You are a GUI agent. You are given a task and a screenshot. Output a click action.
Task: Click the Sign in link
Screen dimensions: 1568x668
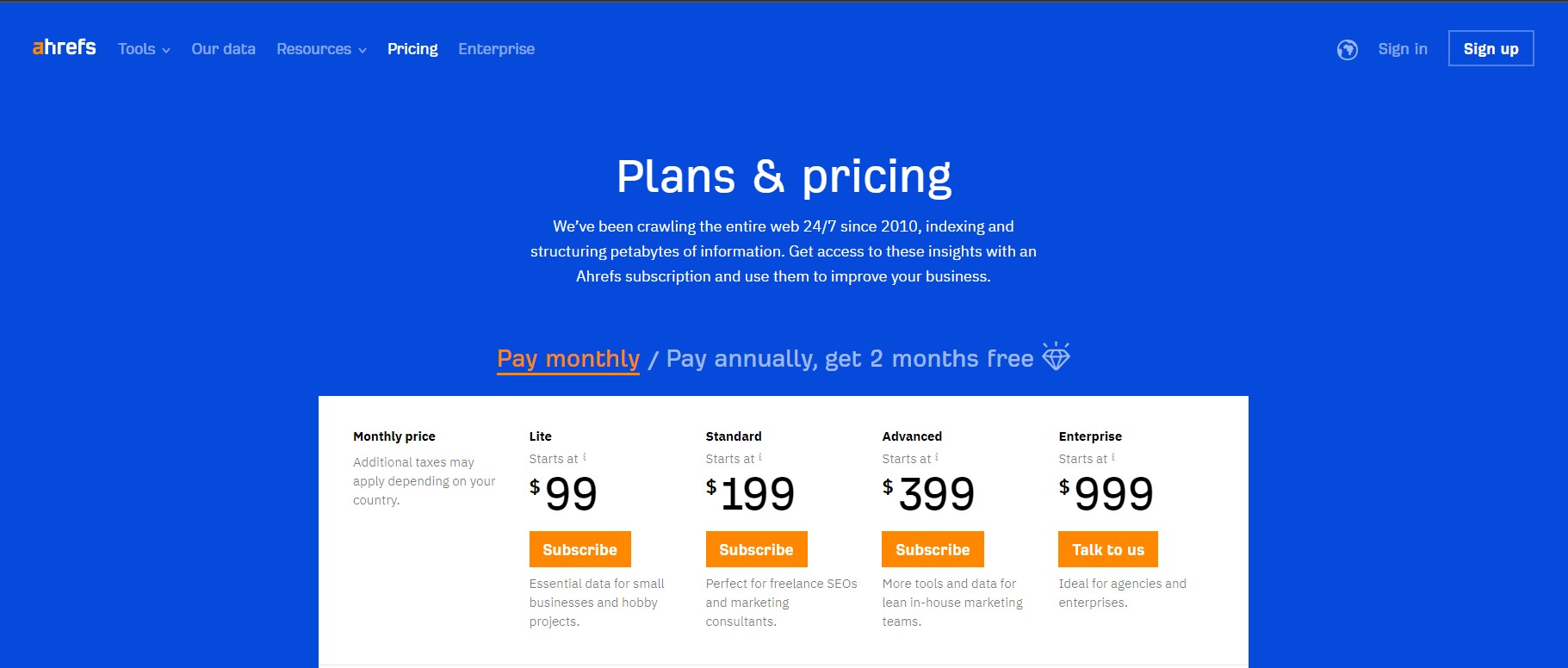pyautogui.click(x=1403, y=49)
